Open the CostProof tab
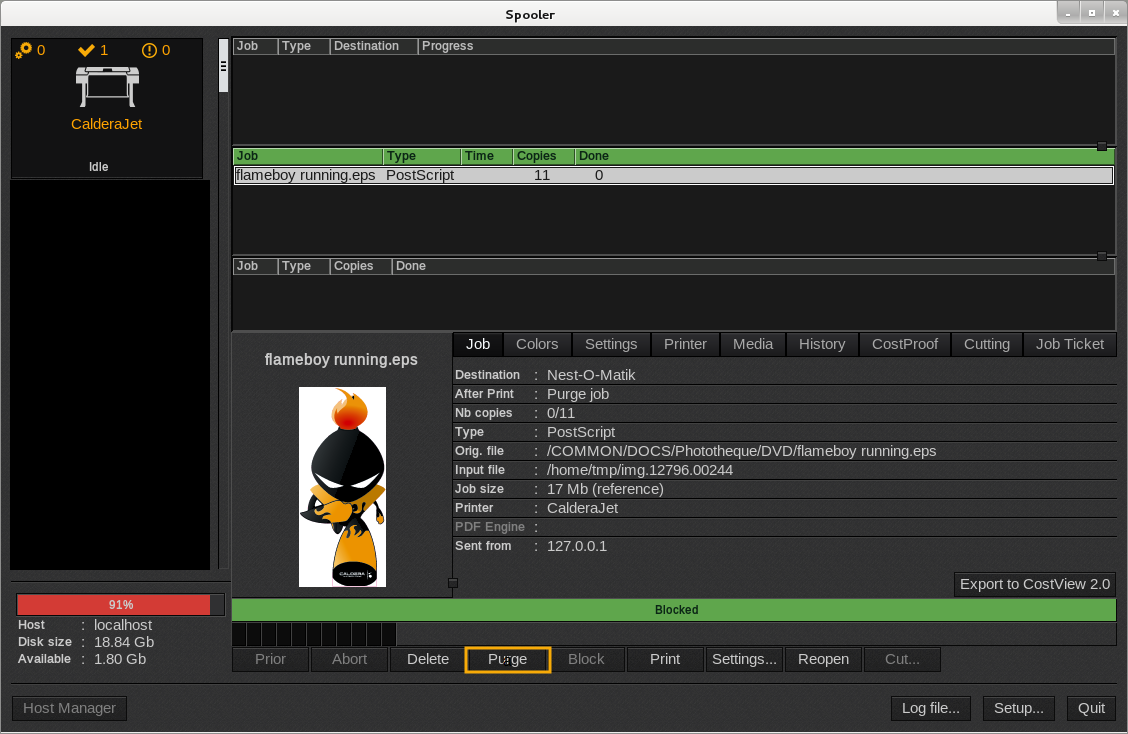This screenshot has width=1128, height=734. coord(905,344)
